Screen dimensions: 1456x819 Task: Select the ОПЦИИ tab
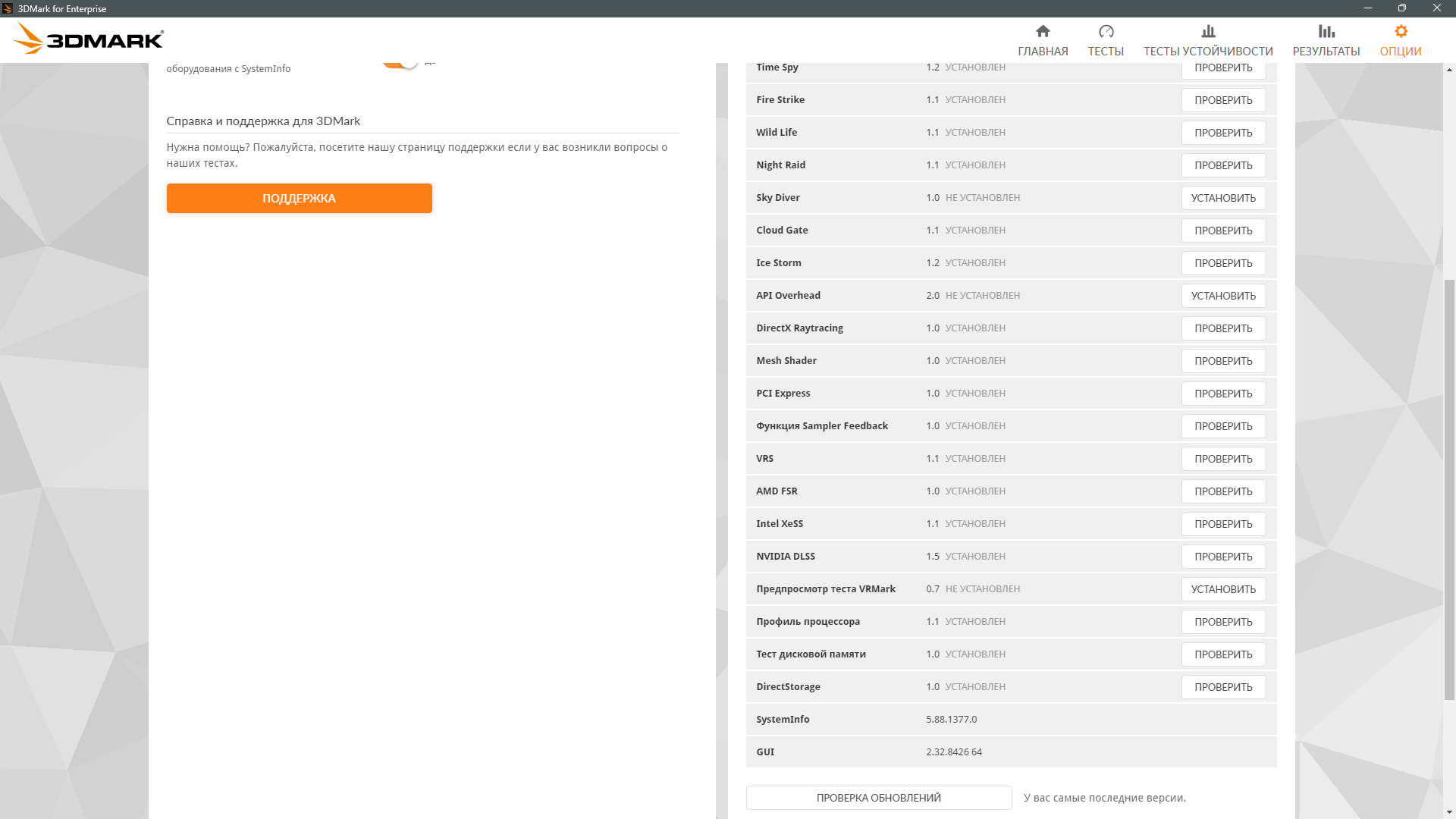pos(1401,51)
